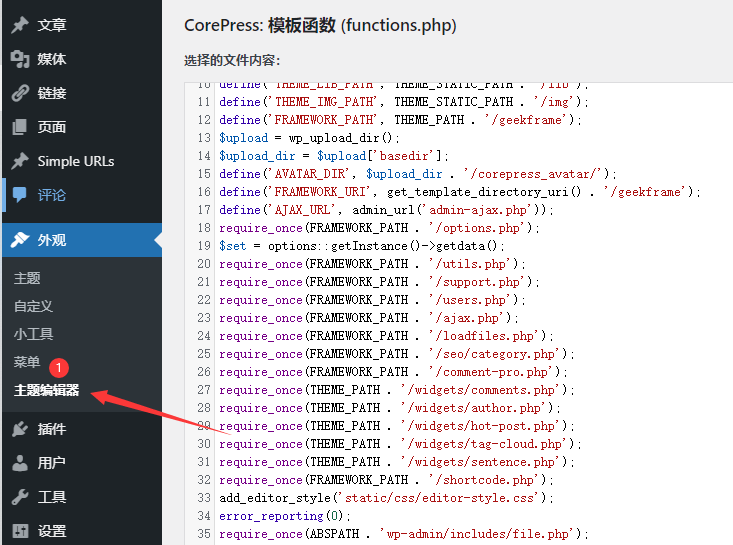Open the 主题编辑器 theme editor

click(46, 390)
